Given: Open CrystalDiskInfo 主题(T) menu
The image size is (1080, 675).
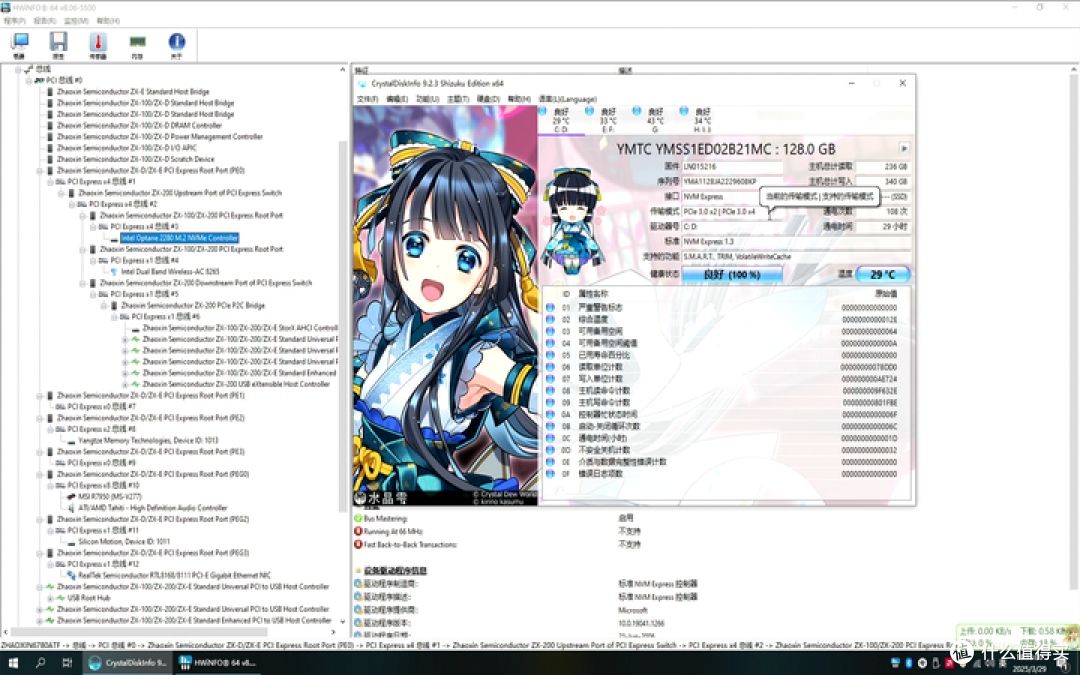Looking at the screenshot, I should [457, 98].
